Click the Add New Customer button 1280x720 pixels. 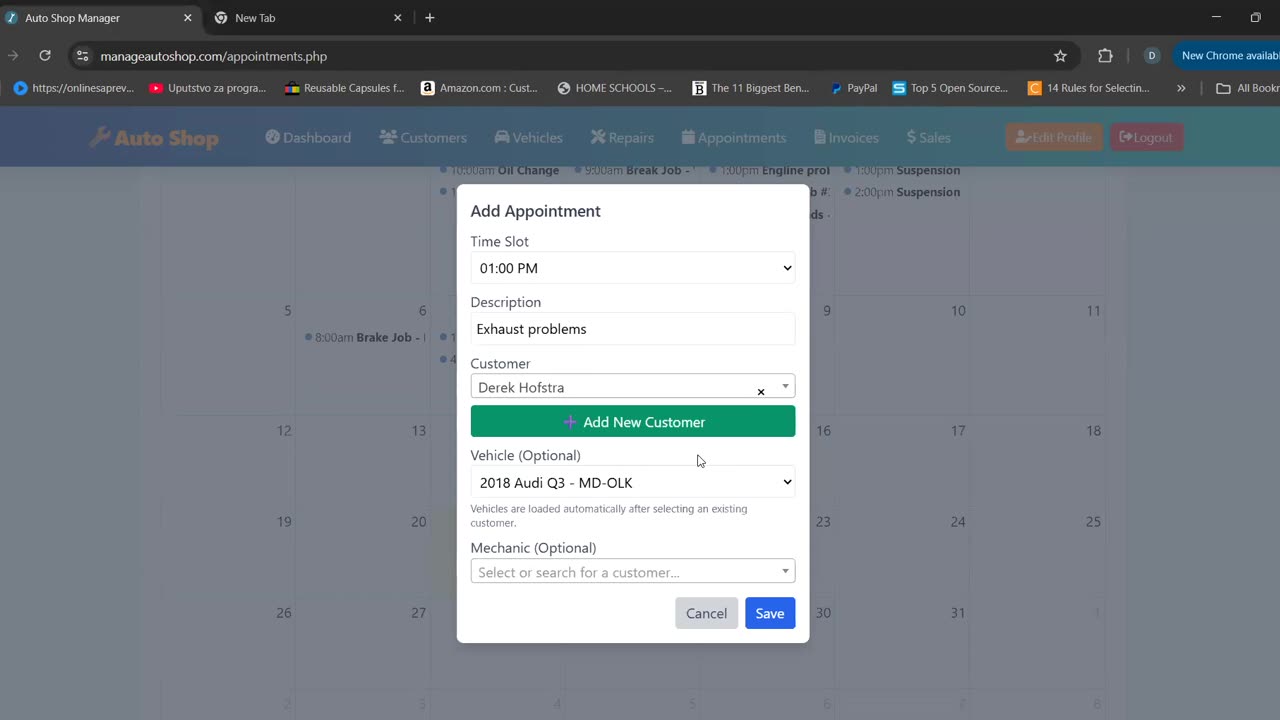[633, 422]
